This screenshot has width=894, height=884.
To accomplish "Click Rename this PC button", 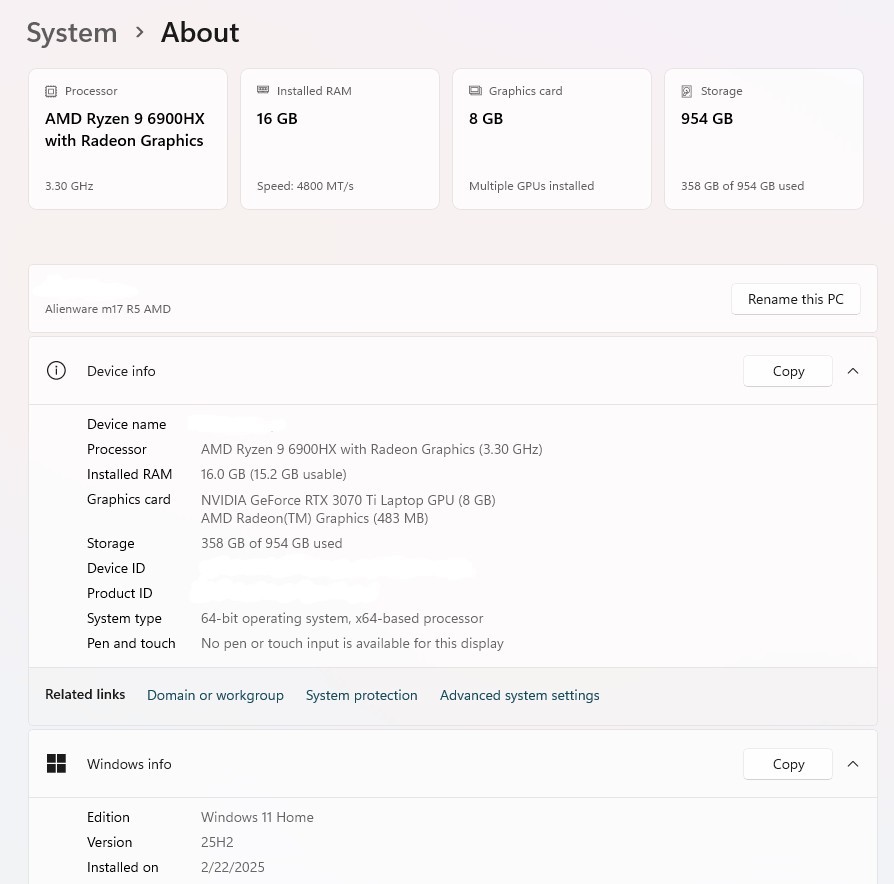I will 795,299.
